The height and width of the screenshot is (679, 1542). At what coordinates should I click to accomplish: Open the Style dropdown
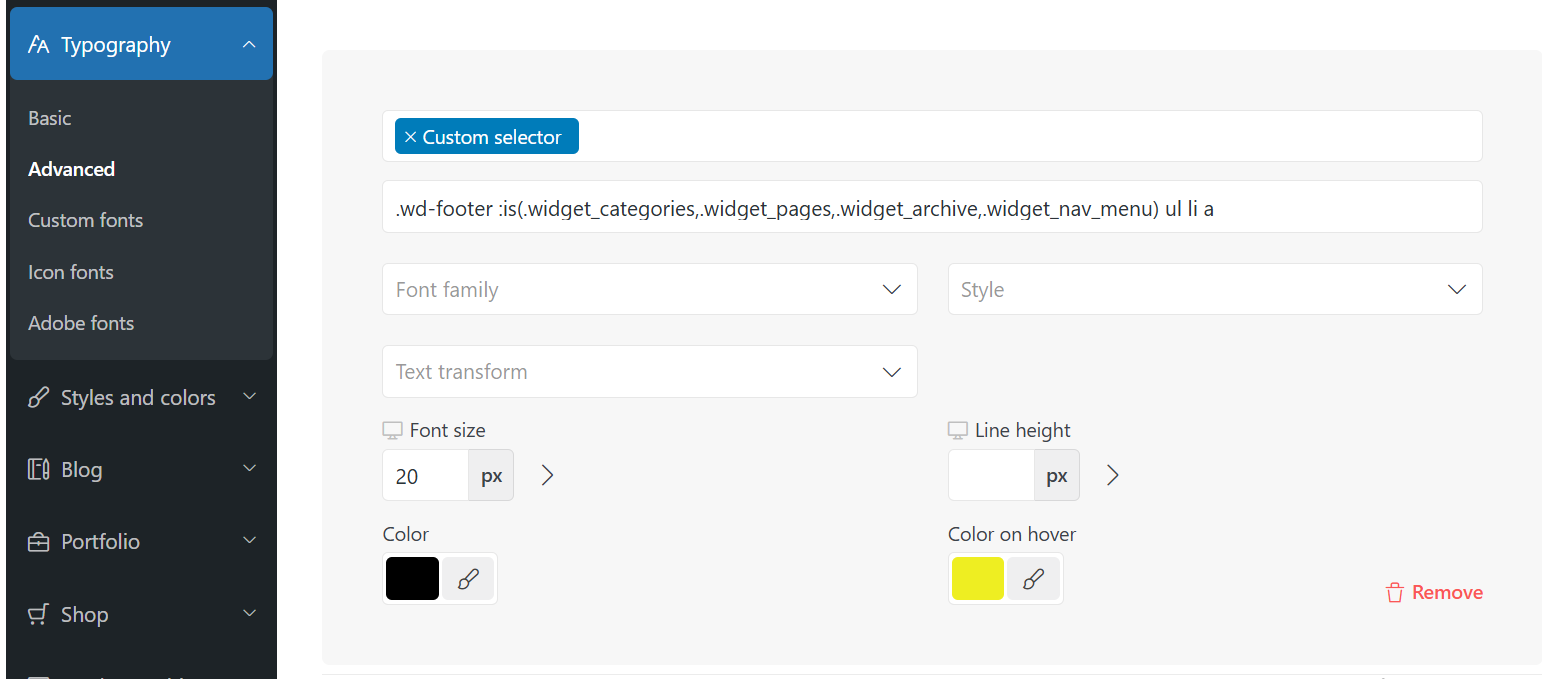(1215, 289)
